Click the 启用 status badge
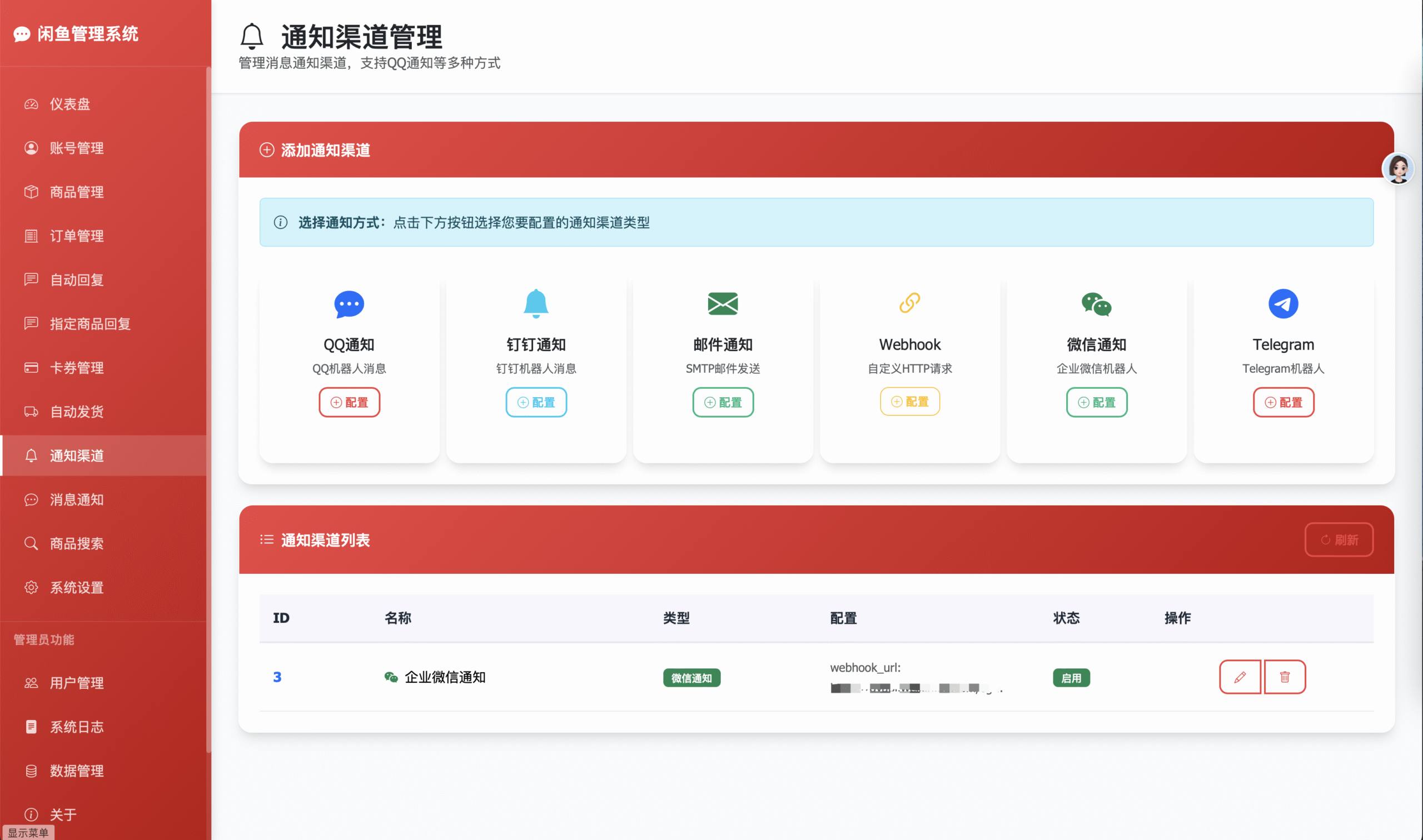This screenshot has height=840, width=1423. point(1071,678)
